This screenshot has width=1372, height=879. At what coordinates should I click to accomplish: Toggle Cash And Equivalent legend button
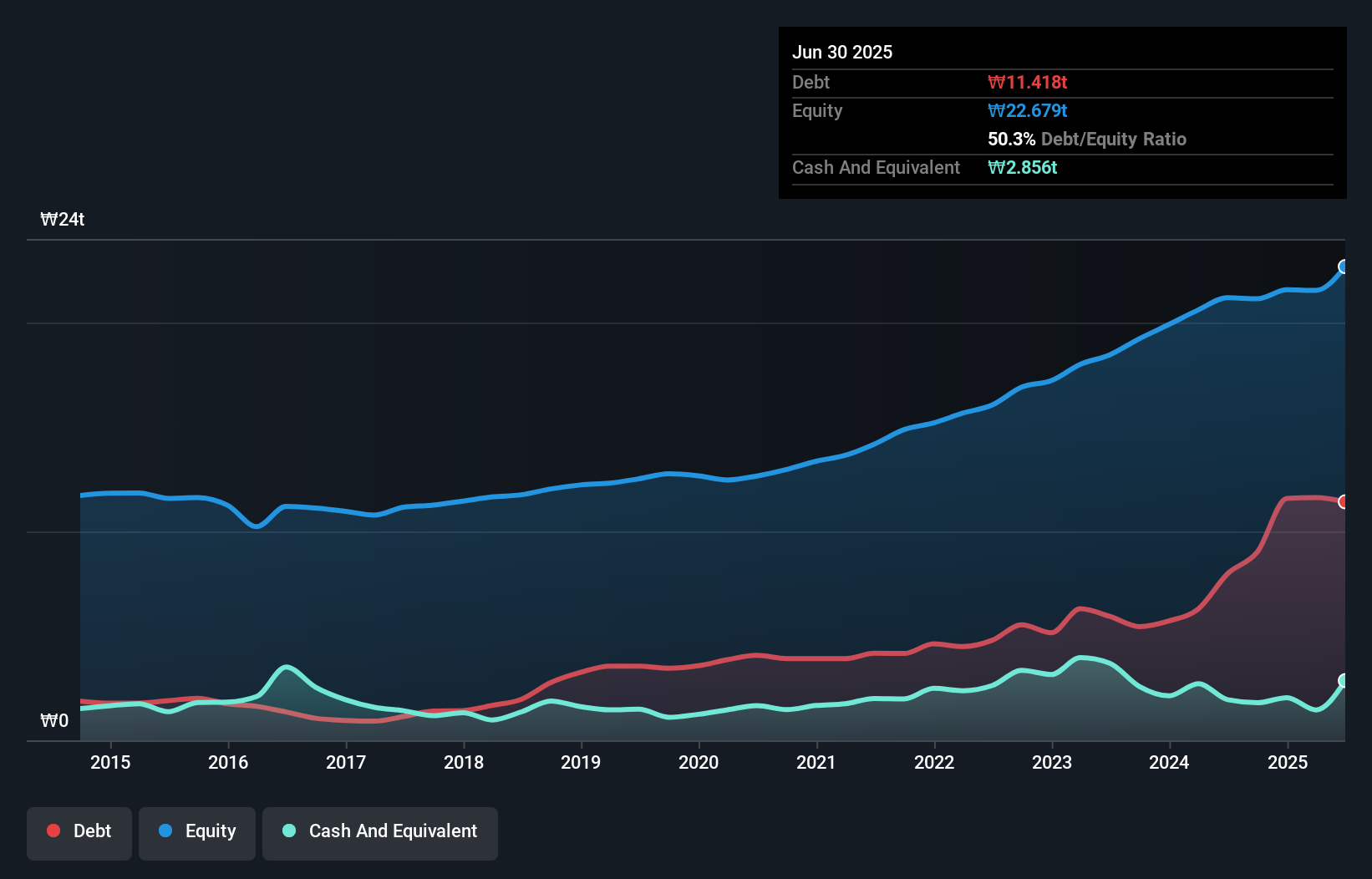[x=380, y=833]
